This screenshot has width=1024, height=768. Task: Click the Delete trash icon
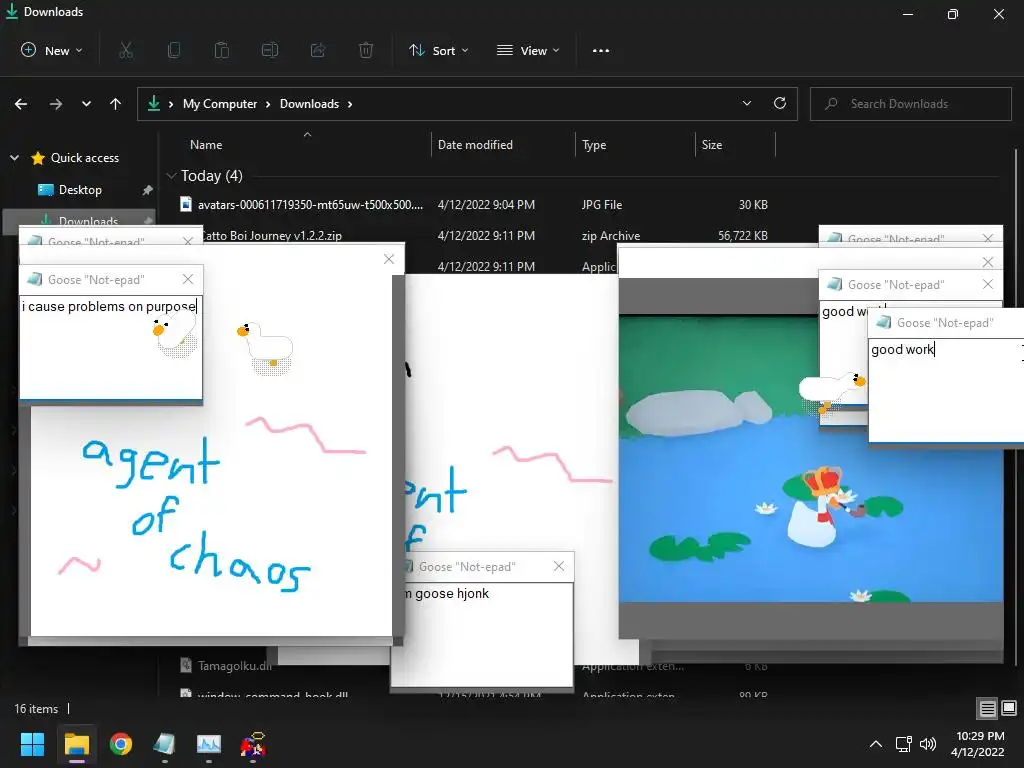coord(366,50)
